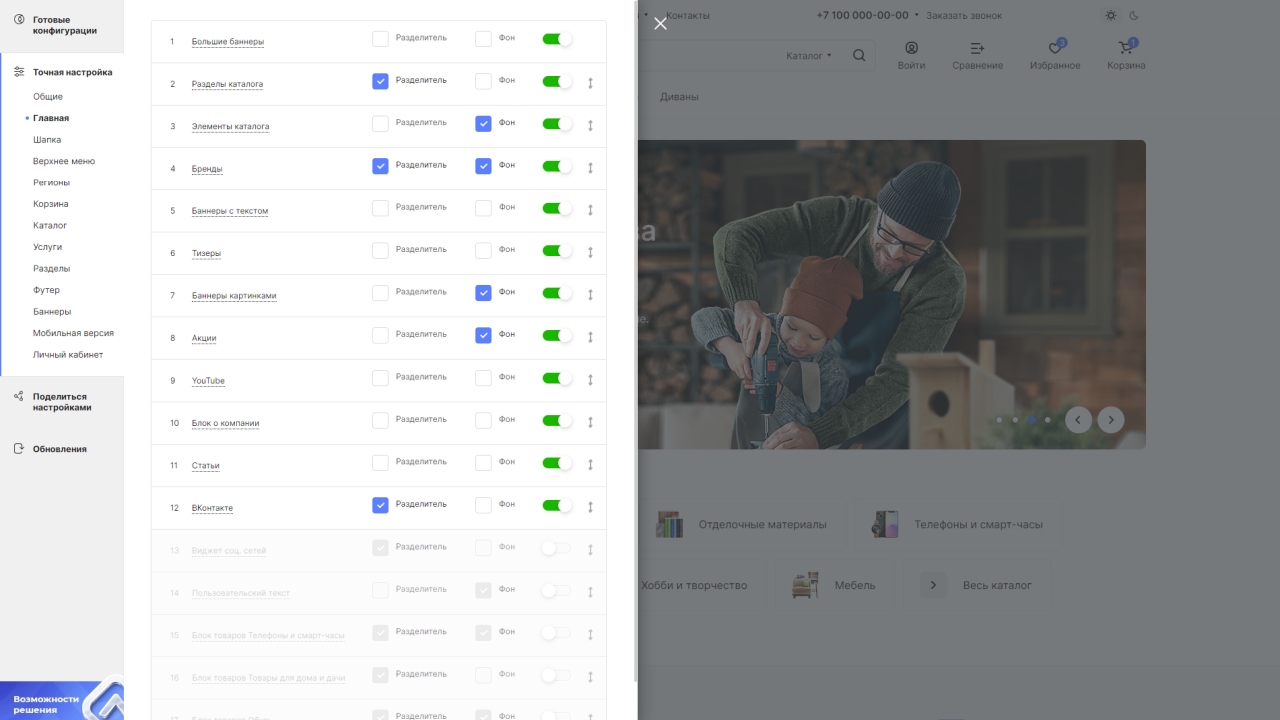The width and height of the screenshot is (1280, 720).
Task: Click the Поделиться настройками share icon
Action: (x=18, y=397)
